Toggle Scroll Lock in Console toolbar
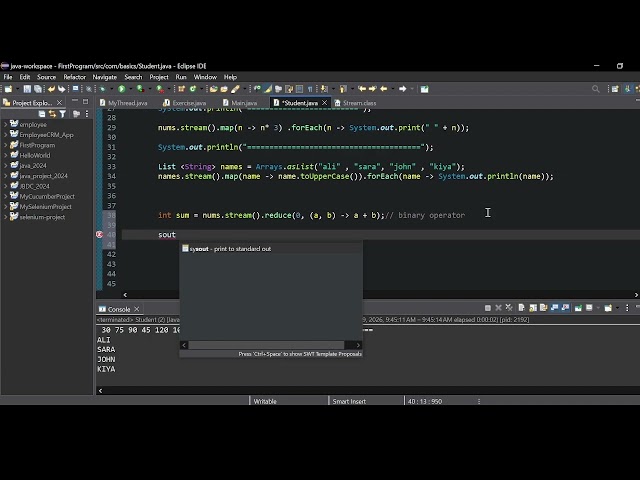Screen dimensions: 640x480 point(533,308)
